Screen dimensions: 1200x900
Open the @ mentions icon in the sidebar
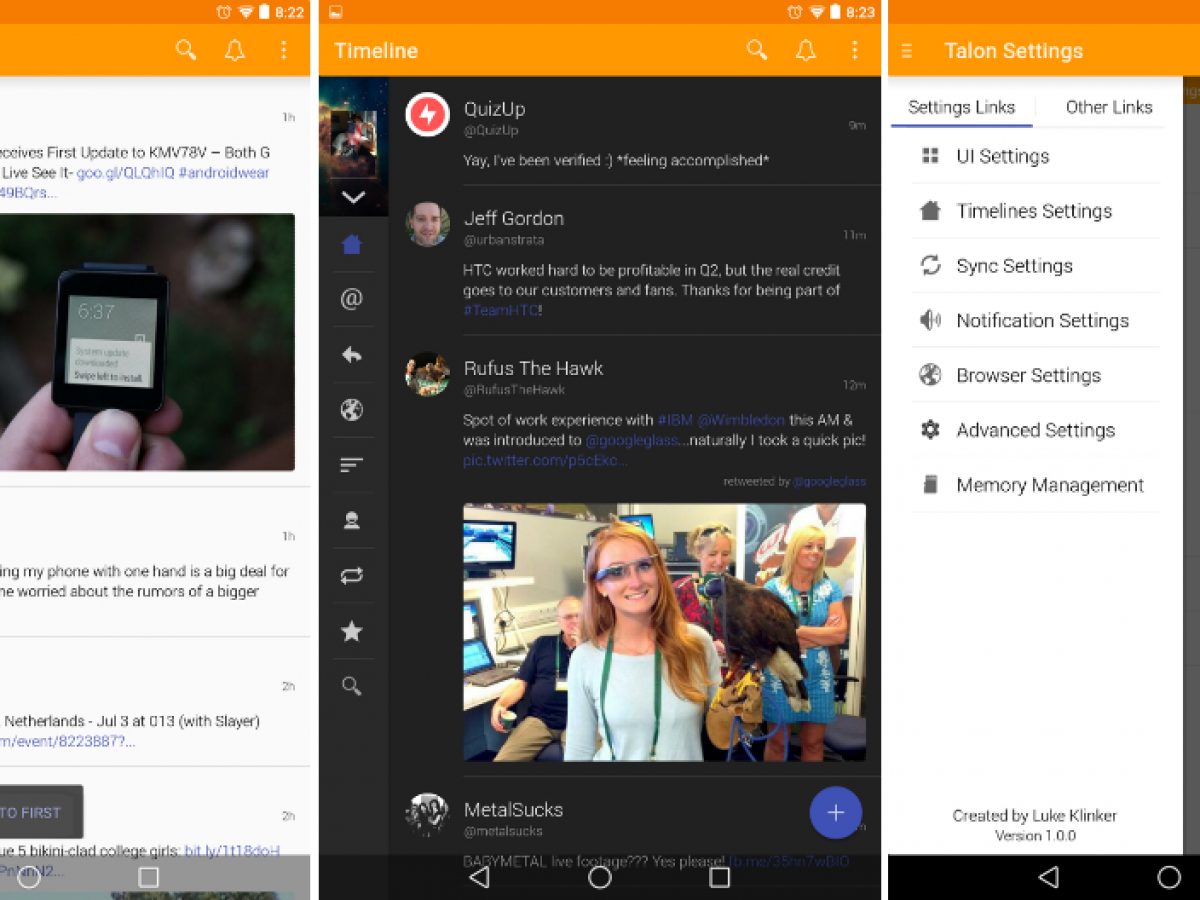[352, 300]
